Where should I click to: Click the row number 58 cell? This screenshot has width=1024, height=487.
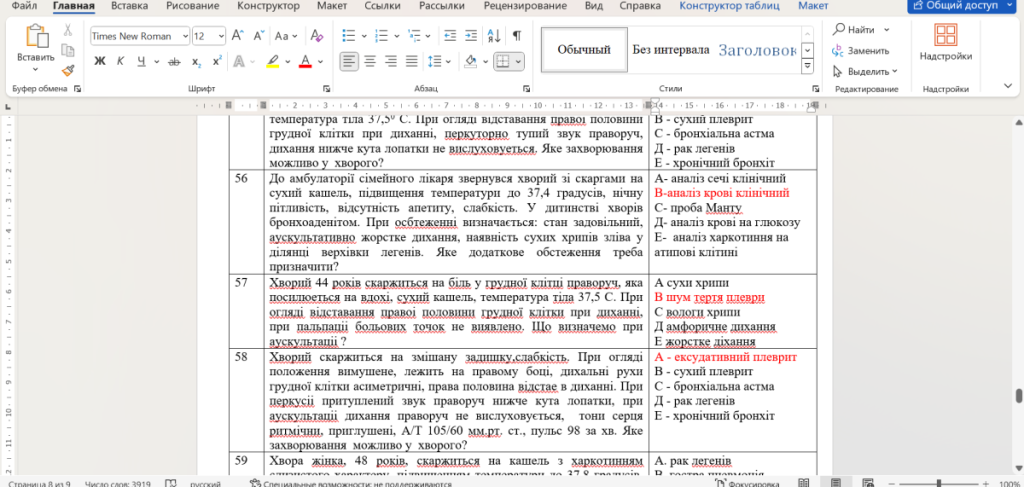(246, 400)
